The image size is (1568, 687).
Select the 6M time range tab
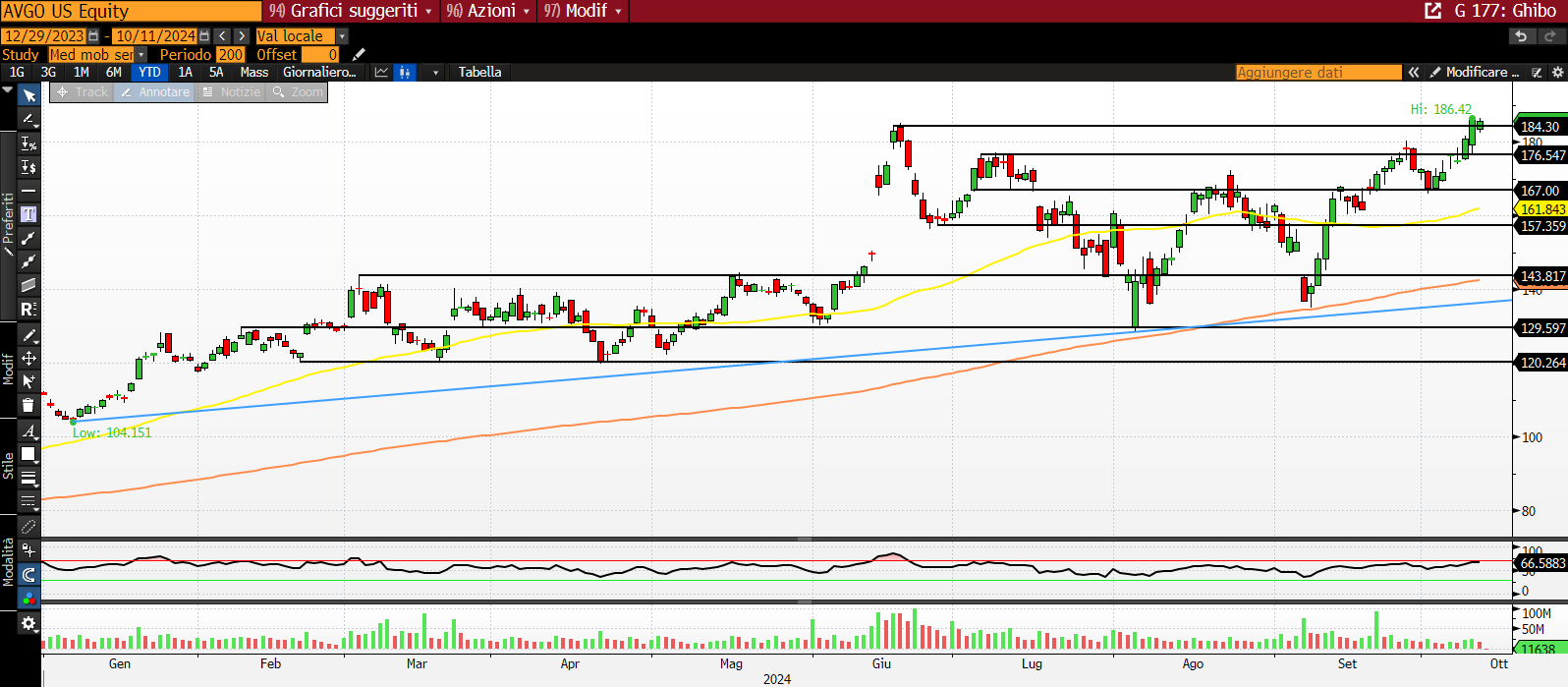[114, 72]
